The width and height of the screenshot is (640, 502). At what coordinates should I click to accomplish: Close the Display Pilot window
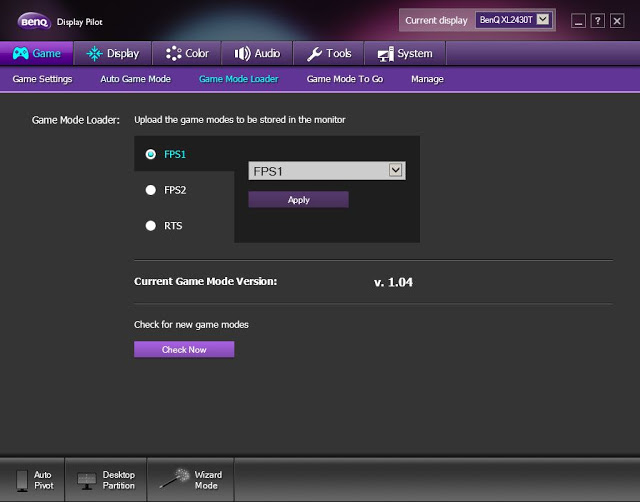click(x=617, y=21)
